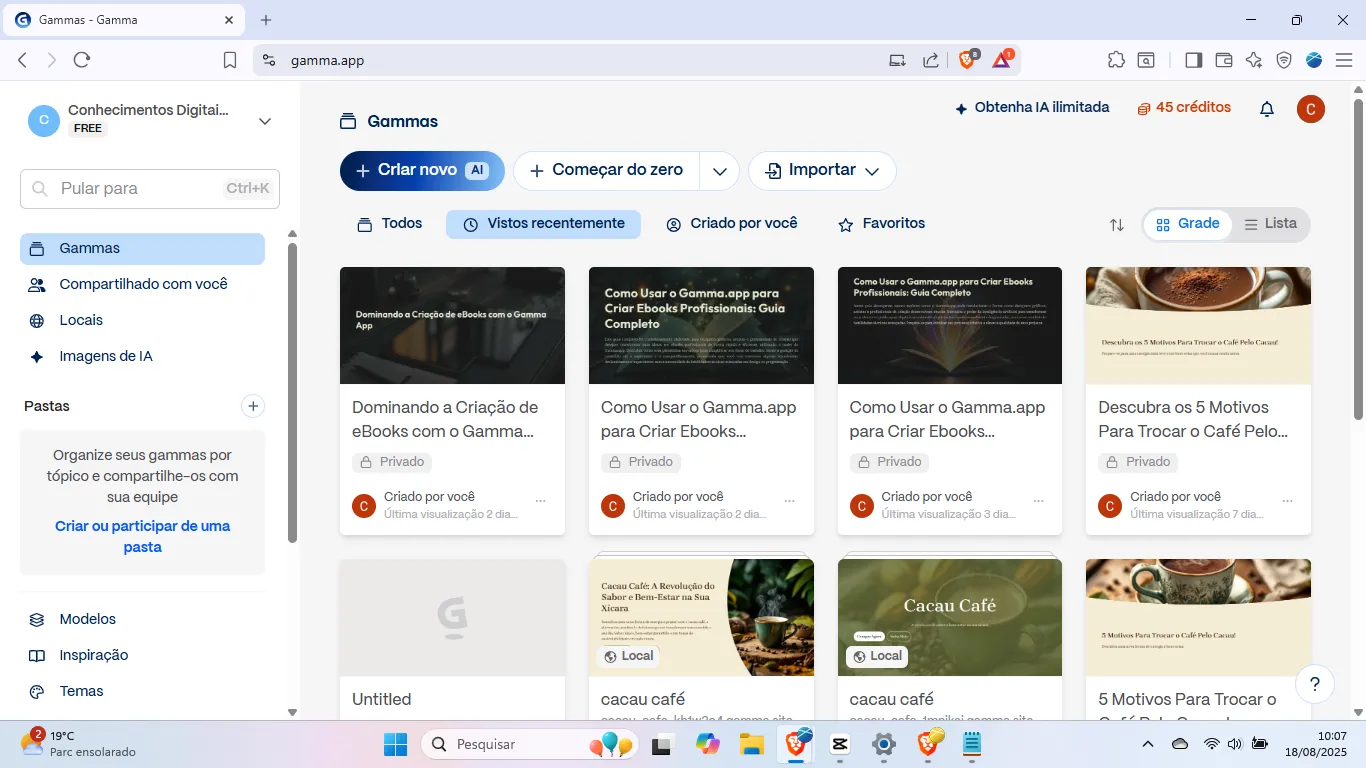This screenshot has width=1366, height=768.
Task: Open the notifications bell in Gamma
Action: (1267, 109)
